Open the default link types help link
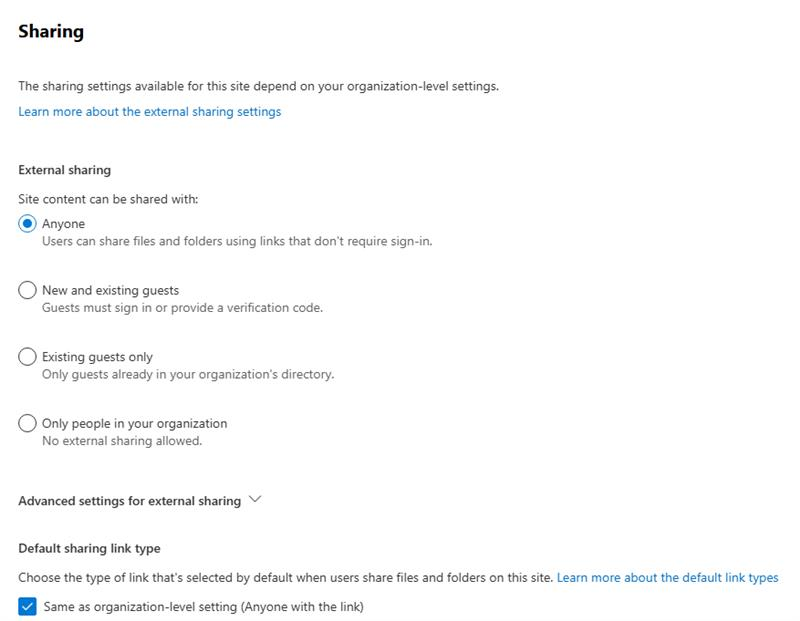800x621 pixels. click(x=667, y=578)
